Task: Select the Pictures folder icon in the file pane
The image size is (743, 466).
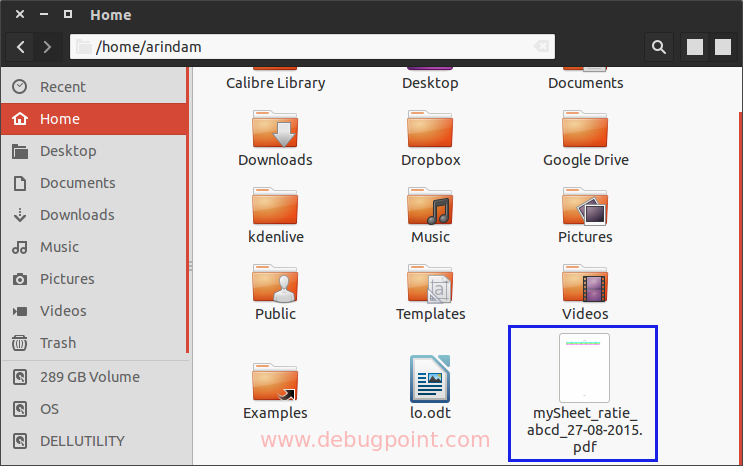Action: click(585, 206)
